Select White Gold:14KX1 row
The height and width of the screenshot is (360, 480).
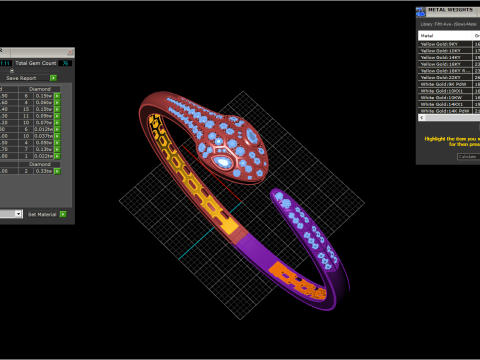(x=445, y=104)
